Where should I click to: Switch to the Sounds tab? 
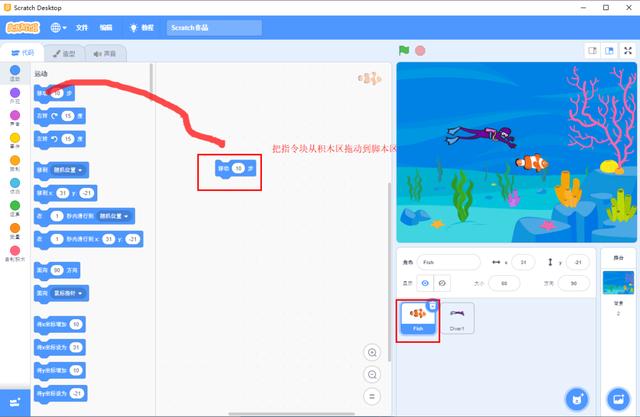(x=105, y=53)
